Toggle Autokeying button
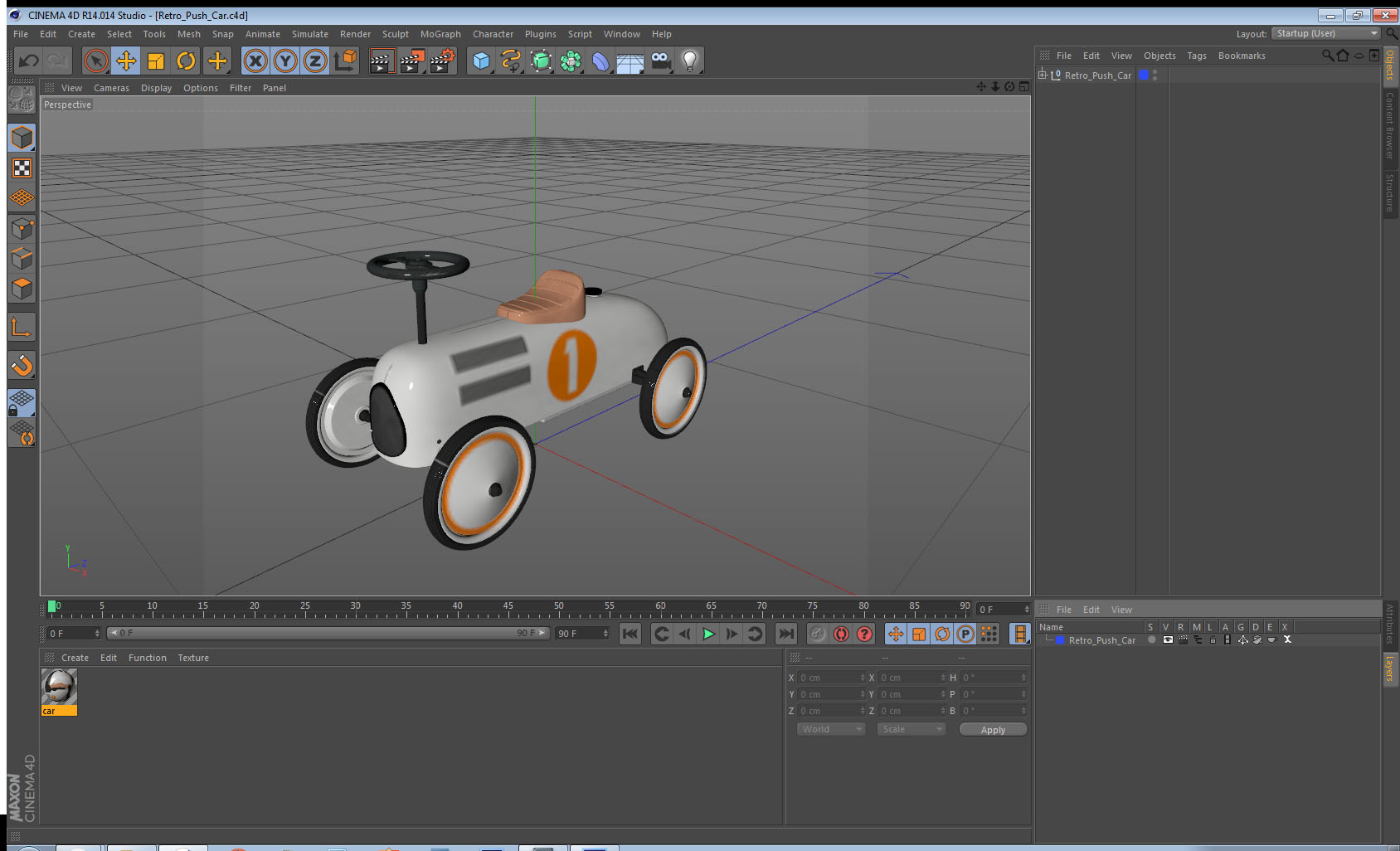Viewport: 1400px width, 851px height. (841, 634)
